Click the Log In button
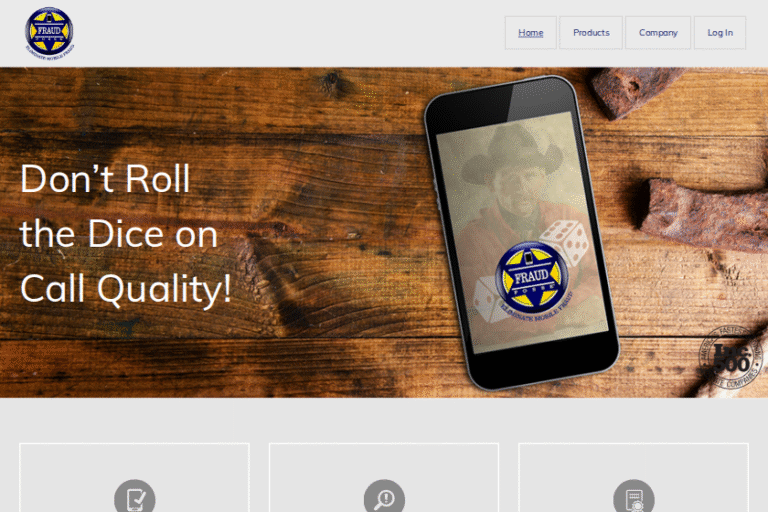 720,33
